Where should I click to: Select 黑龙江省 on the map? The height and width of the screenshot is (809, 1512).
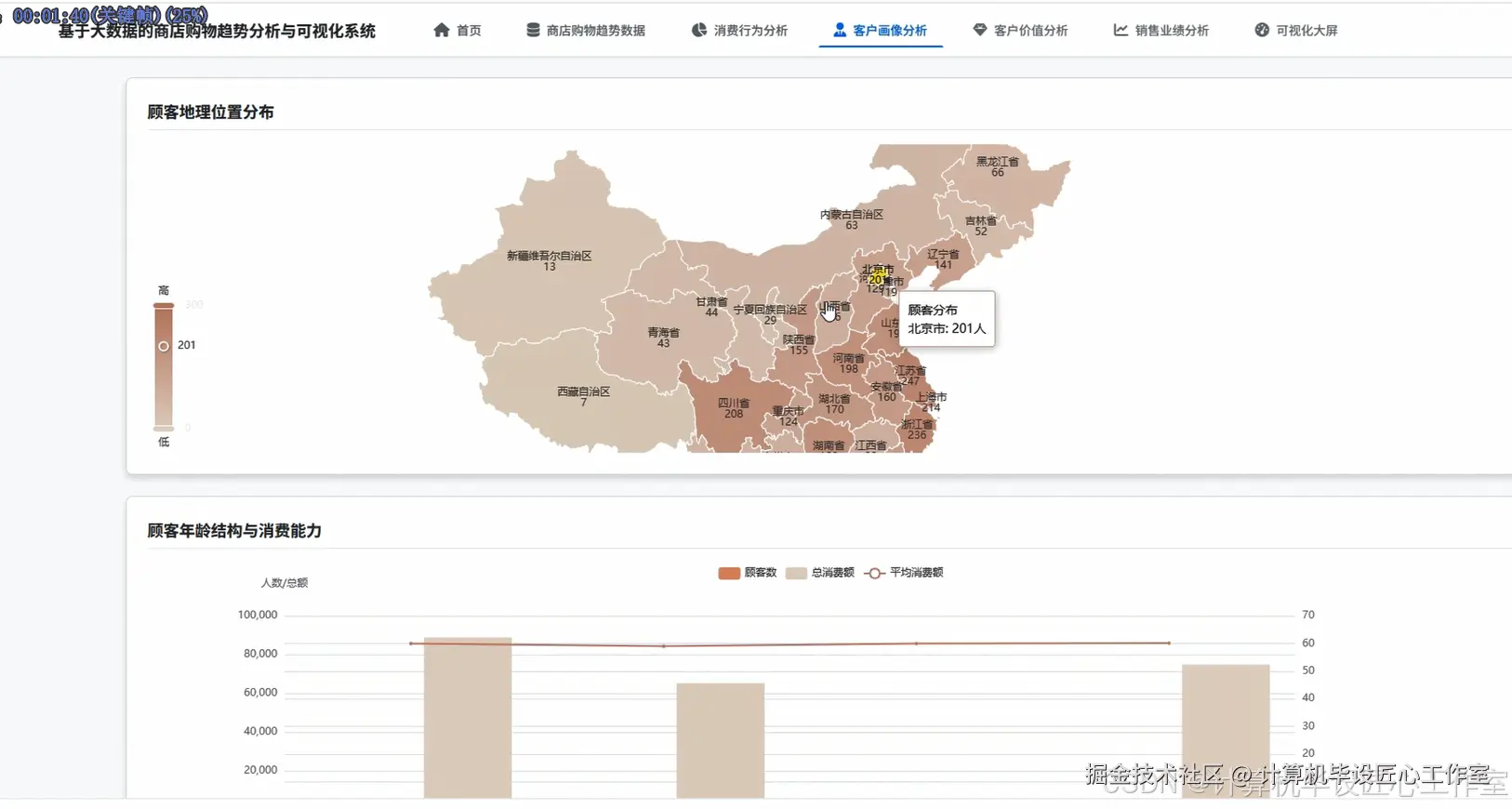(997, 166)
